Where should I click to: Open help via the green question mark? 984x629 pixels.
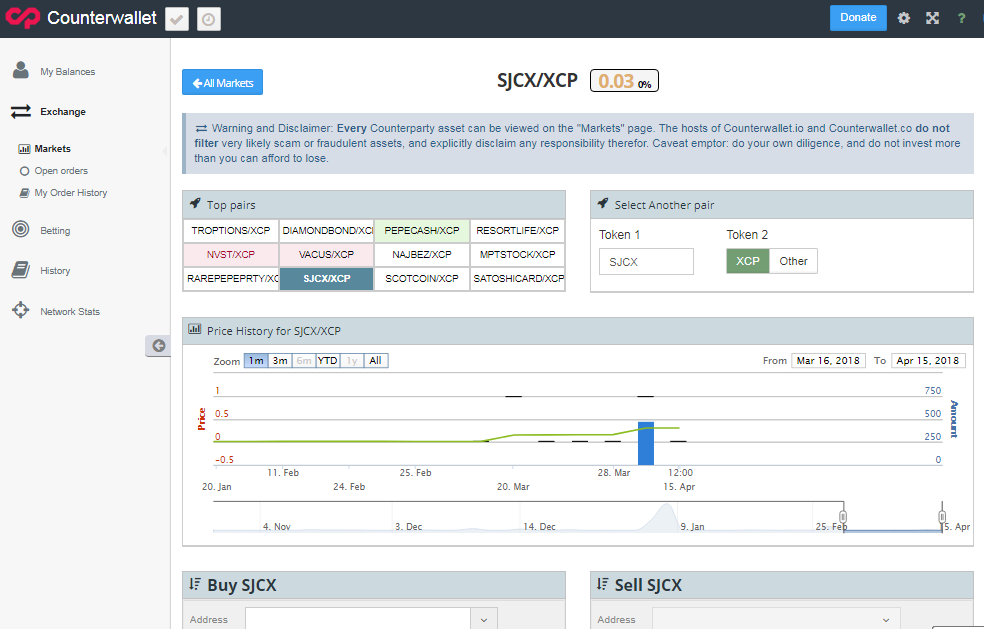pos(961,18)
